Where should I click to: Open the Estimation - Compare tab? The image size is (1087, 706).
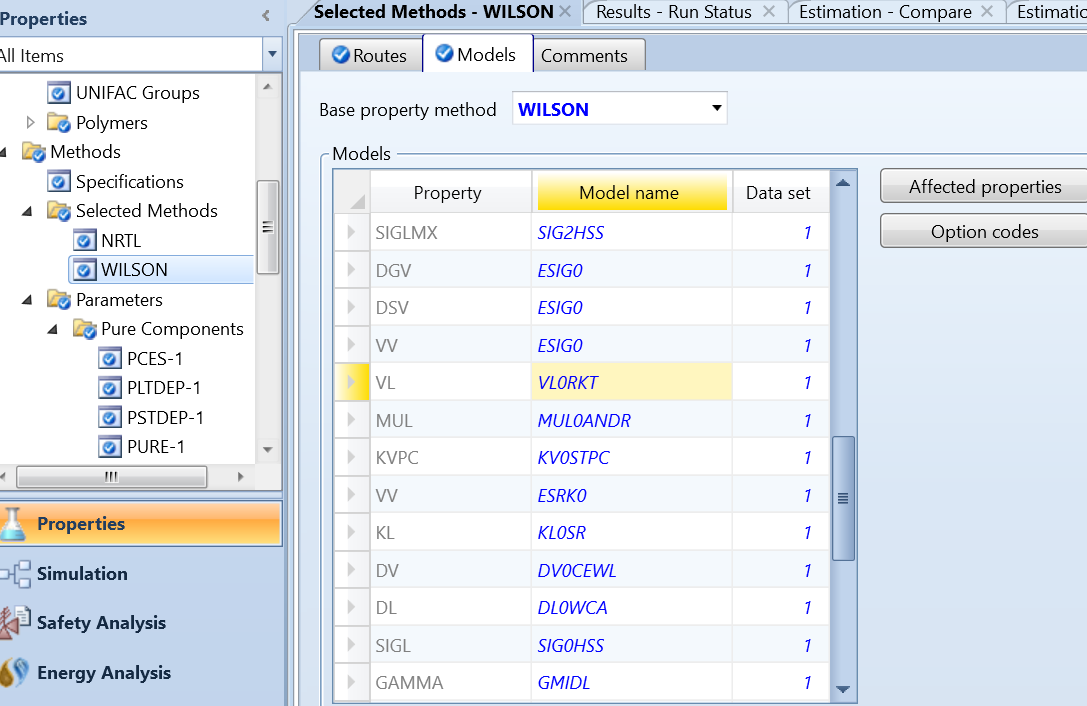click(x=885, y=12)
